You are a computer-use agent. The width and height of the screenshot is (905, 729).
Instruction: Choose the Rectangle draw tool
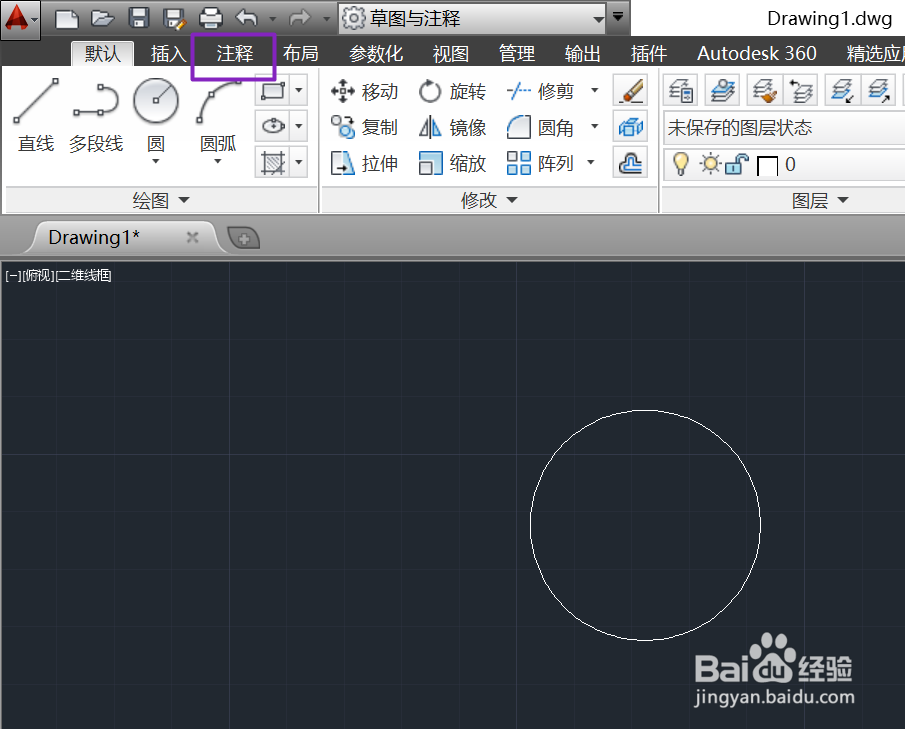[x=273, y=91]
